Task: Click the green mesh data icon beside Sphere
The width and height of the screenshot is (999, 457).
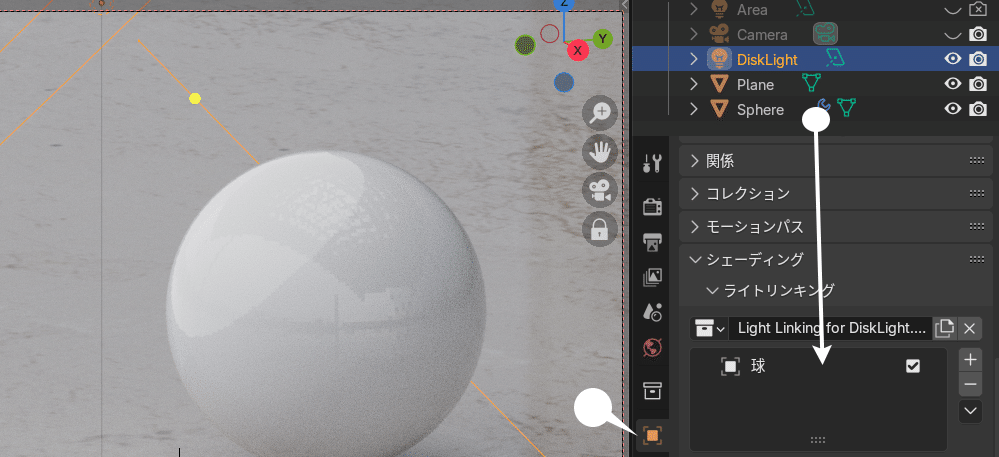Action: [x=846, y=108]
